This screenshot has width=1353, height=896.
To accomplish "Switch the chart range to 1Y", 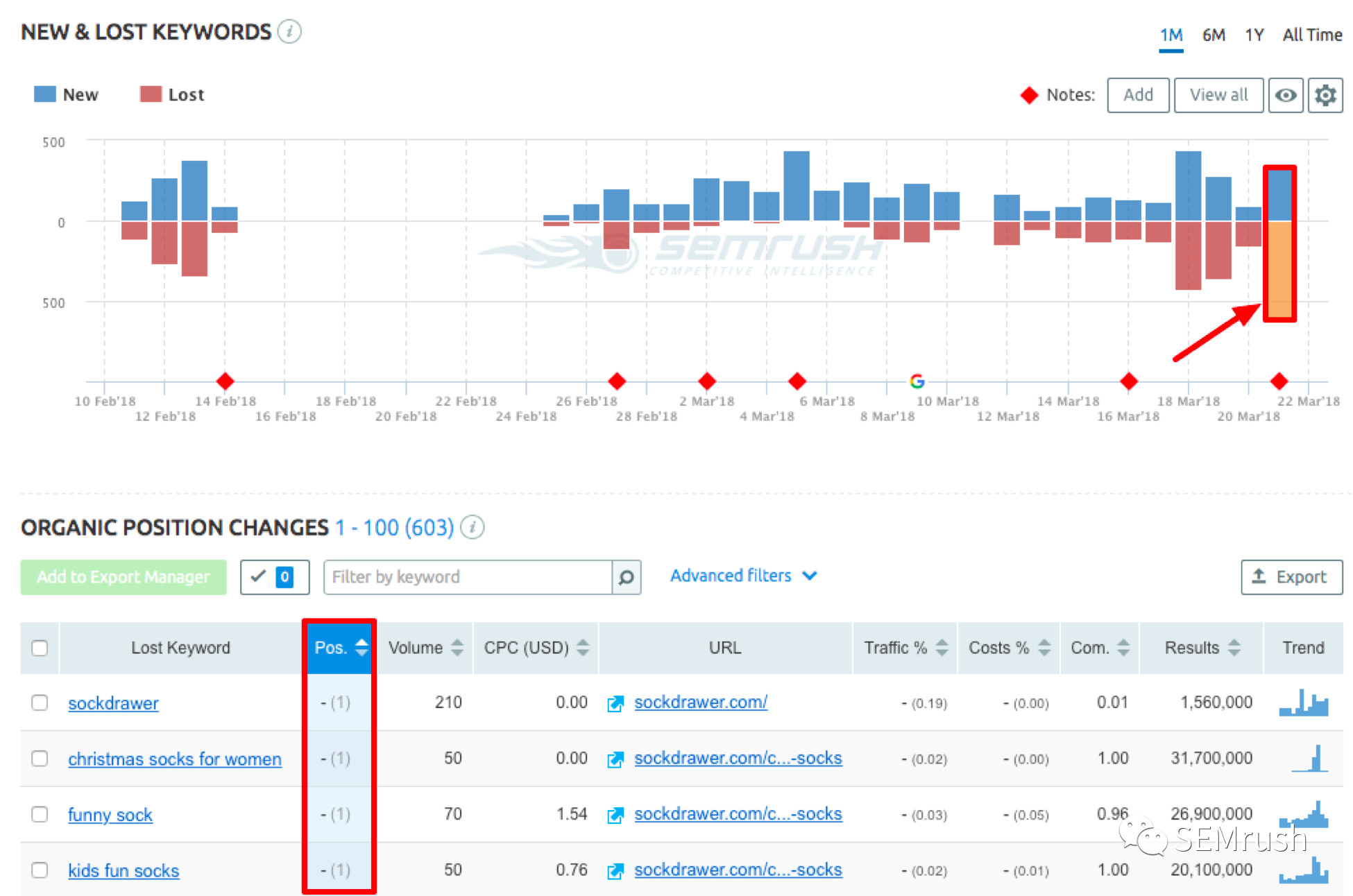I will coord(1254,35).
